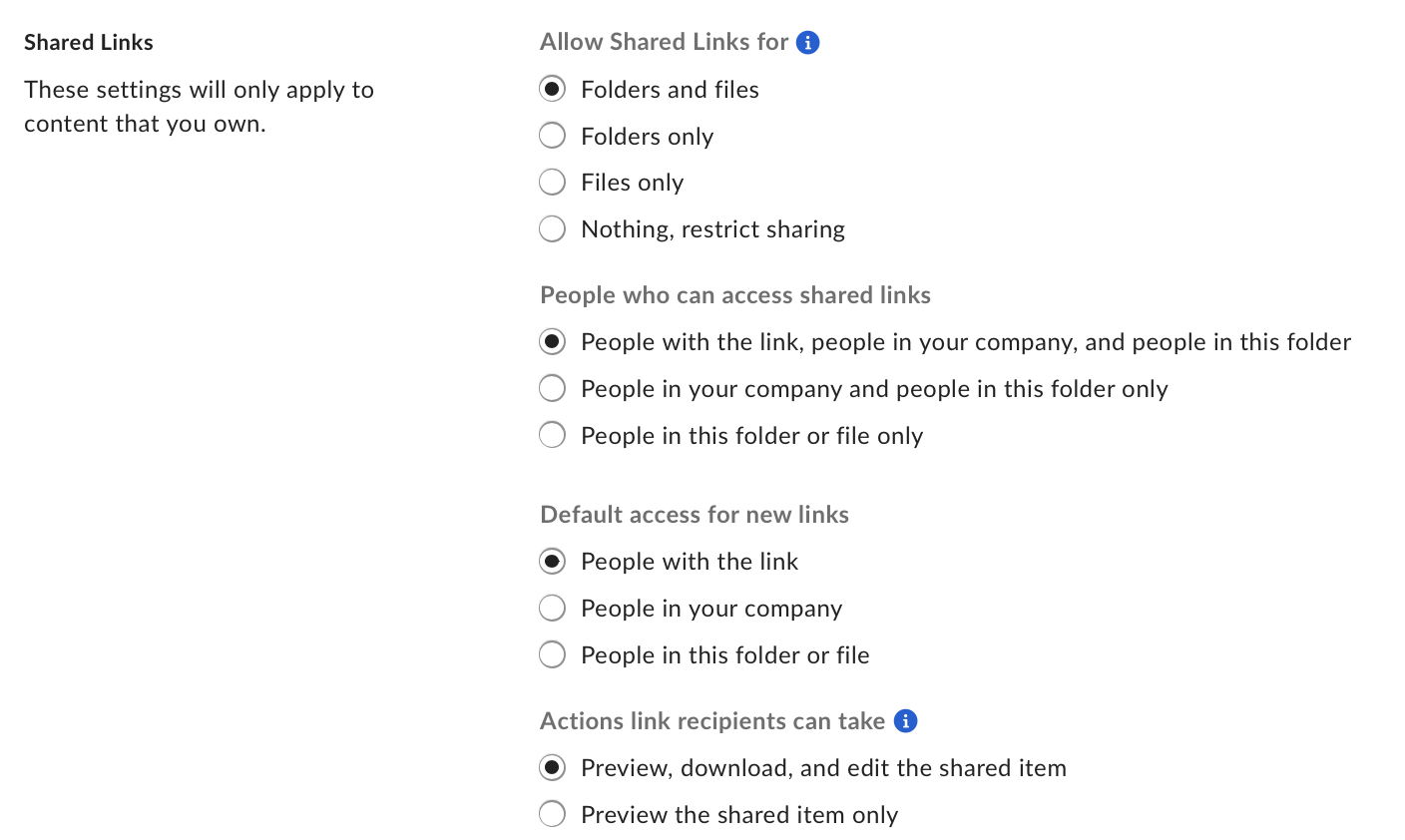1405x840 pixels.
Task: Set default link access to People in your company
Action: (x=552, y=608)
